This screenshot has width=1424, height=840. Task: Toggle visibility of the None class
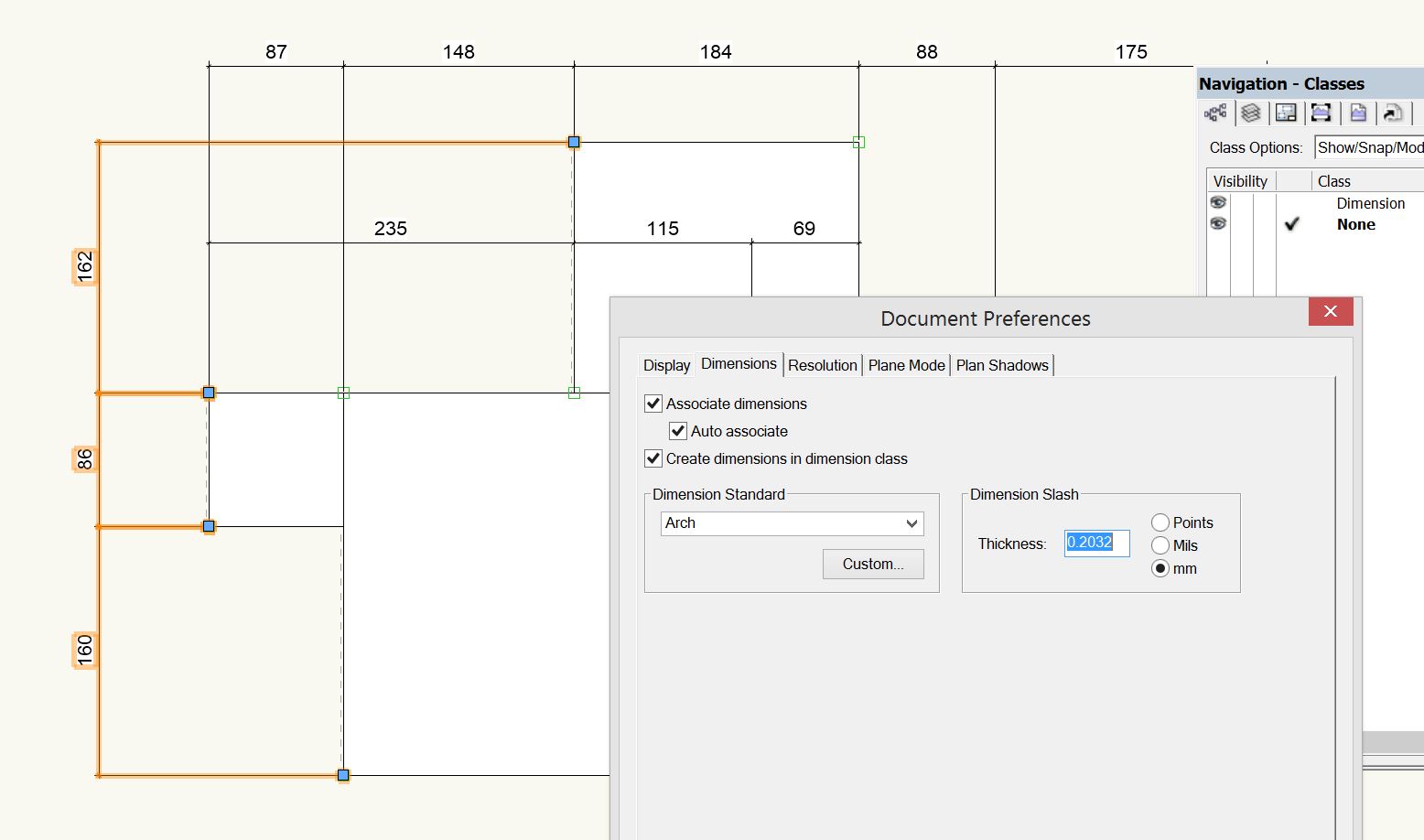1218,222
